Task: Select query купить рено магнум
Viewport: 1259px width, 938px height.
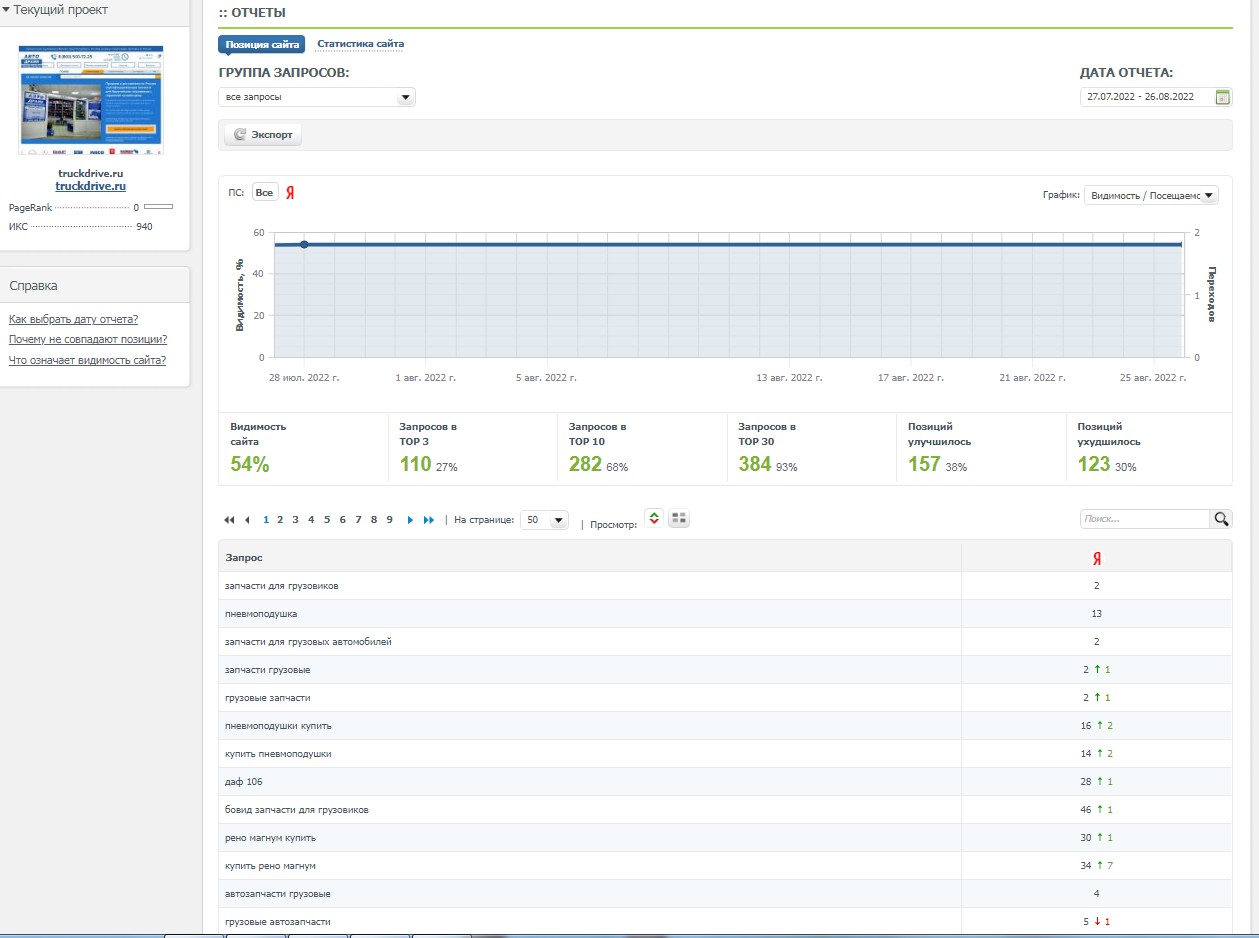Action: click(271, 866)
